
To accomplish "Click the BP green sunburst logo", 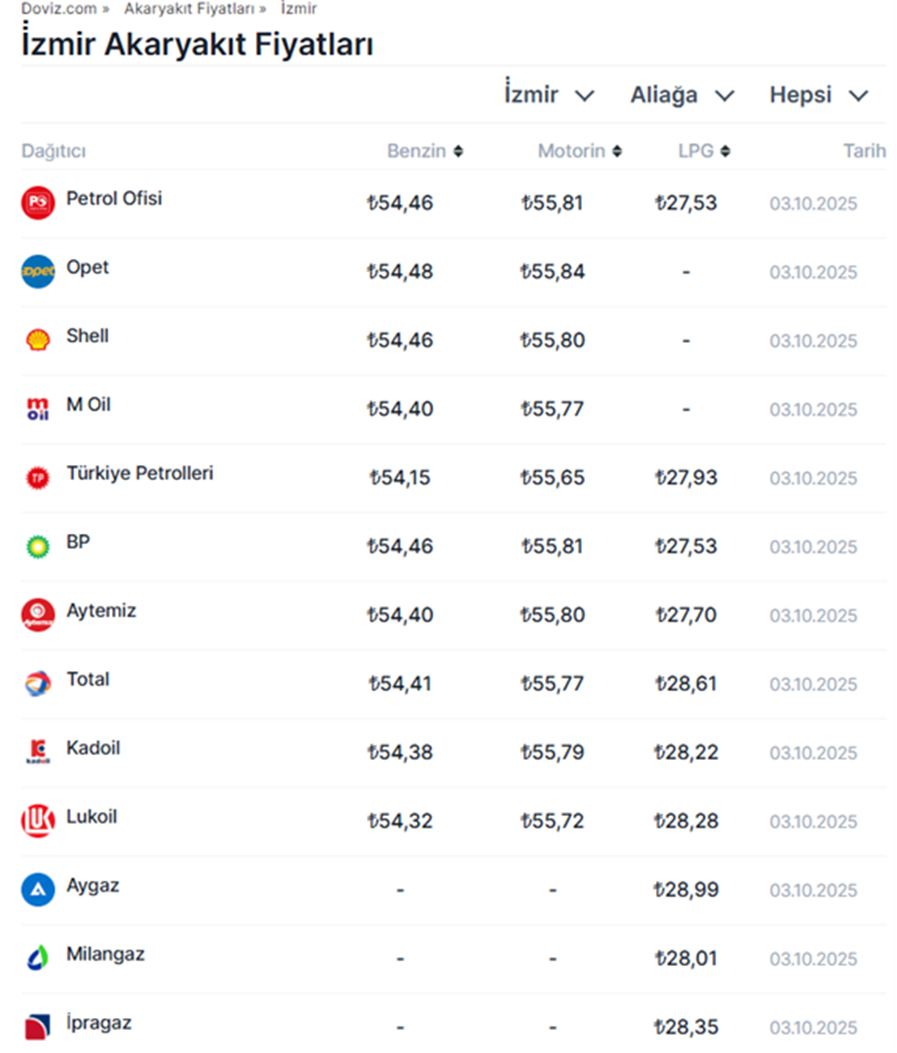I will coord(38,546).
